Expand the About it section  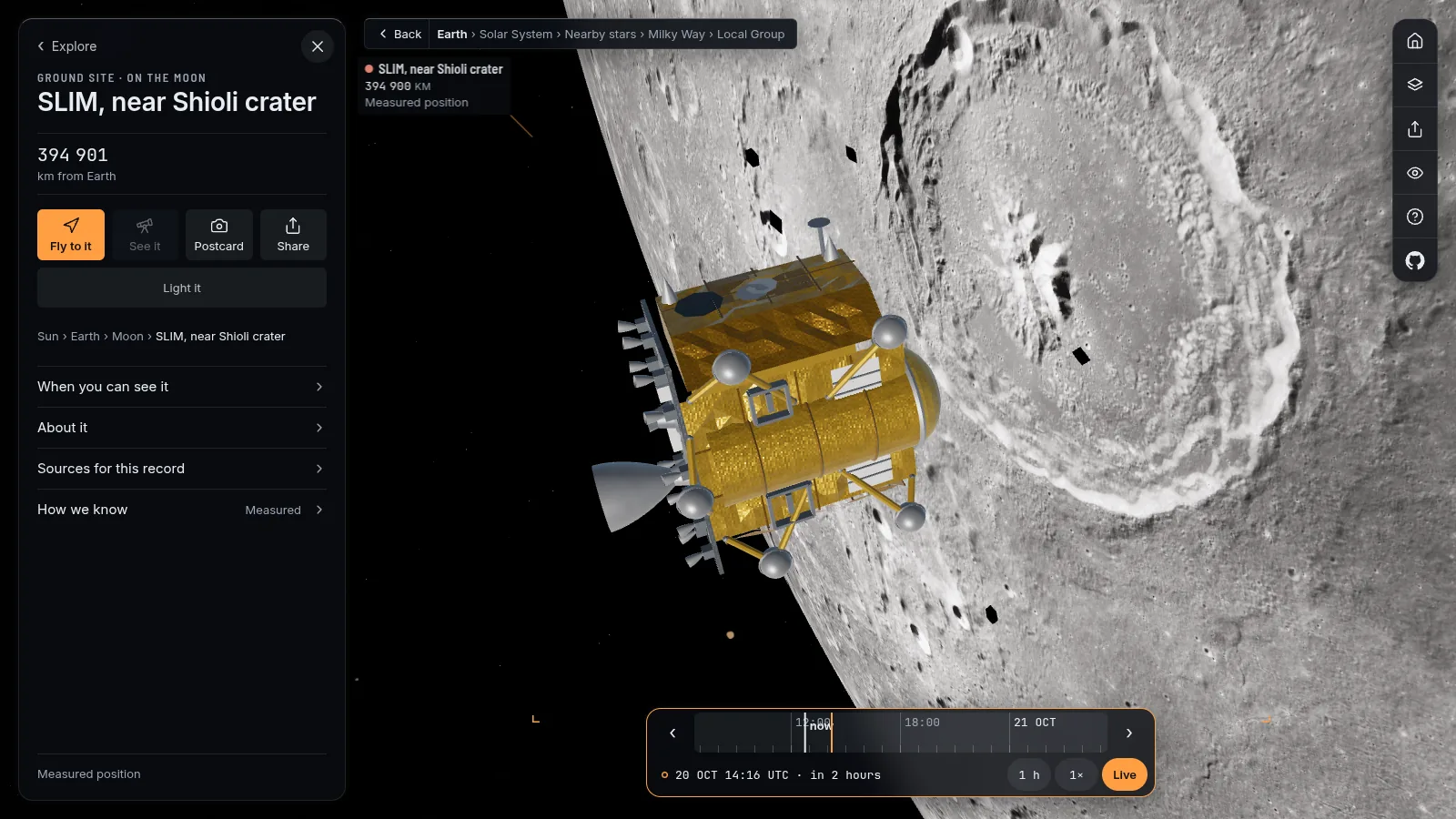pyautogui.click(x=182, y=428)
